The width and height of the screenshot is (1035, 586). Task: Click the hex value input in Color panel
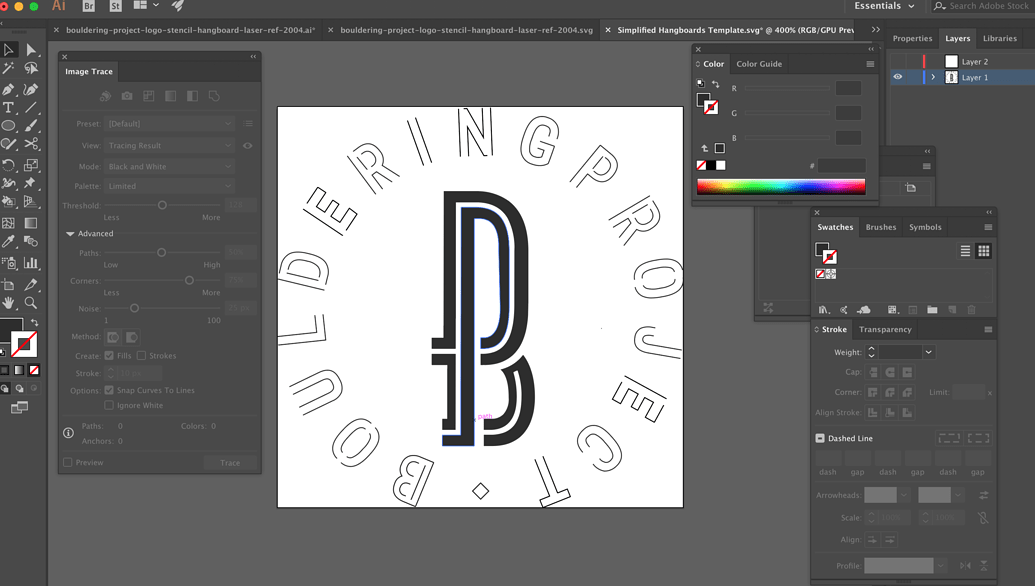pyautogui.click(x=840, y=165)
